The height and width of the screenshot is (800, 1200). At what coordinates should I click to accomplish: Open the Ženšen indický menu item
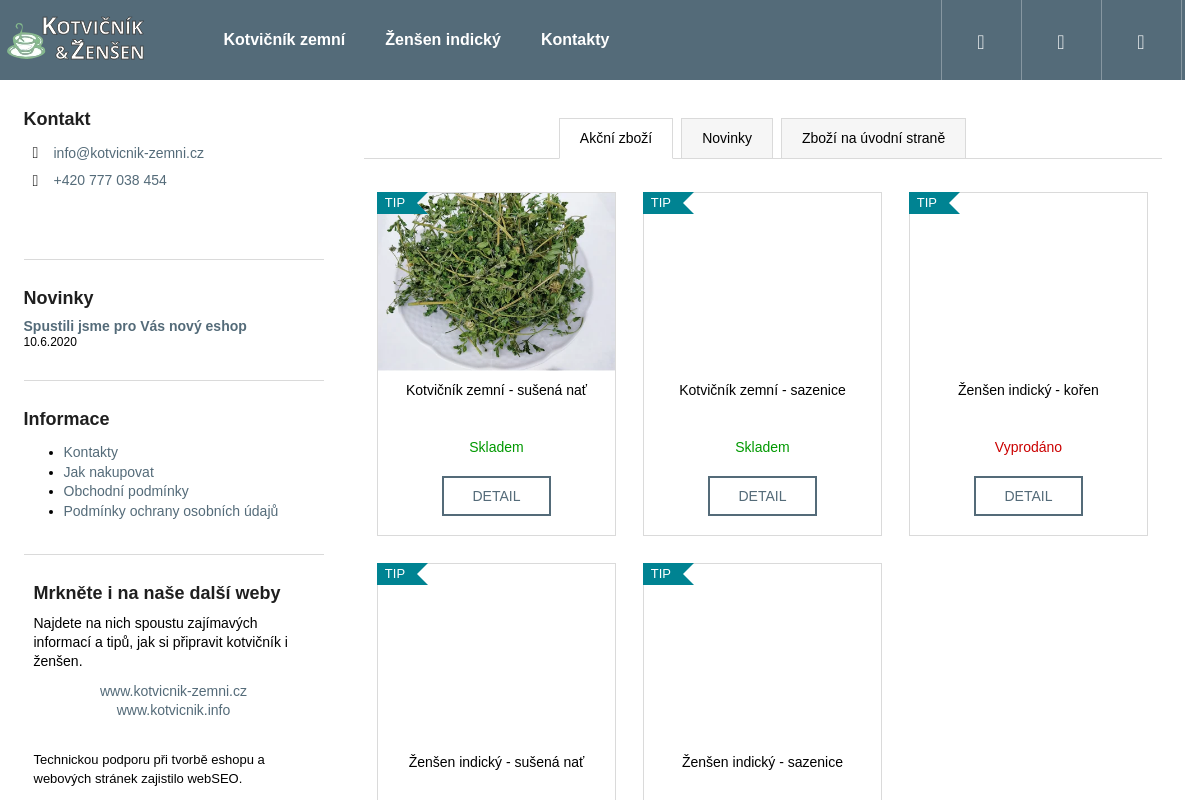coord(443,40)
